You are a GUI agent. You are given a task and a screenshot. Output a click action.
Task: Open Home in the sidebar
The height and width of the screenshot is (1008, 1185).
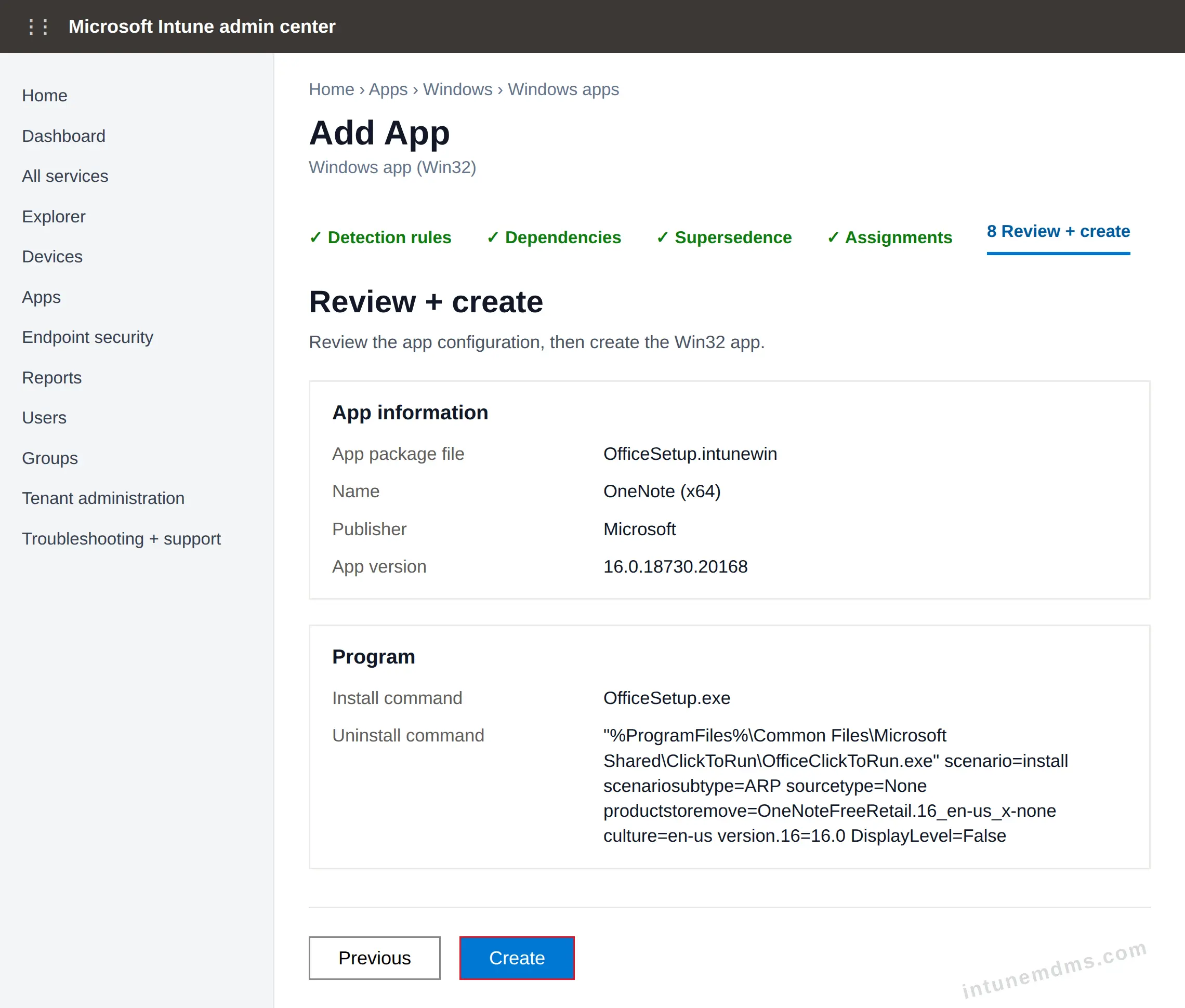45,96
